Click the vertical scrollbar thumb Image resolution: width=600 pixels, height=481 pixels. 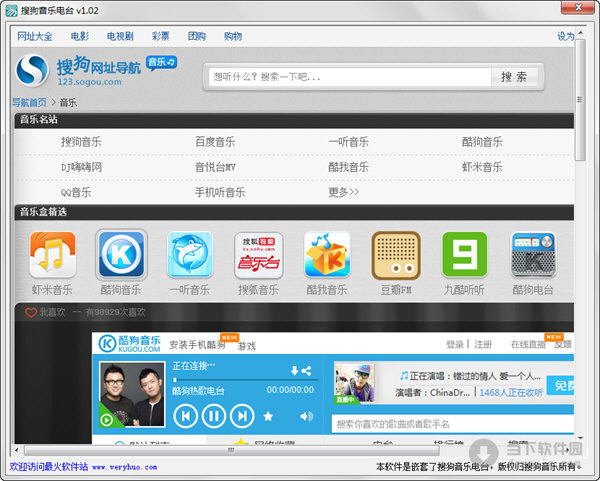pos(580,100)
